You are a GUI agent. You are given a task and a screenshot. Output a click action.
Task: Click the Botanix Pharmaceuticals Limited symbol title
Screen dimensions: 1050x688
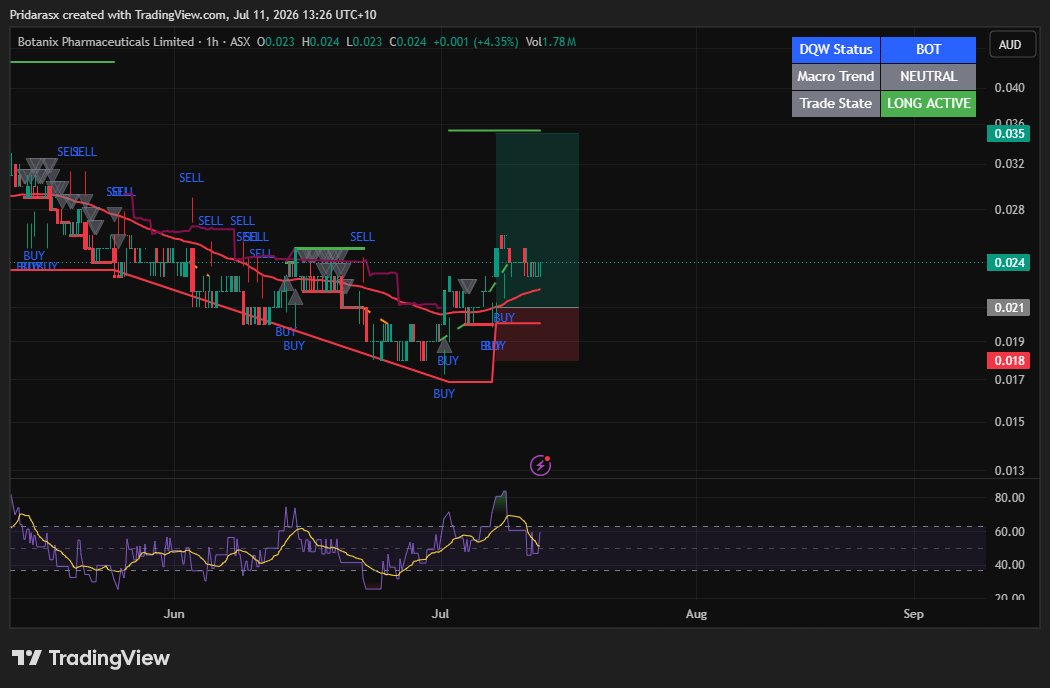[106, 42]
